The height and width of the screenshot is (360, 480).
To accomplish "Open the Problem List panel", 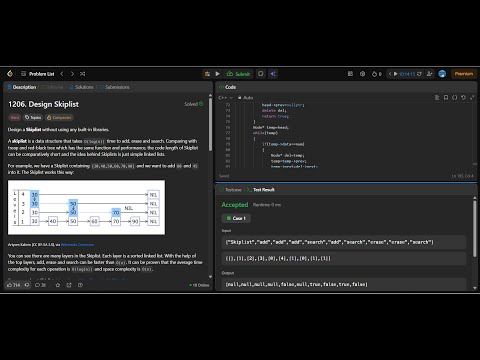I will point(38,74).
